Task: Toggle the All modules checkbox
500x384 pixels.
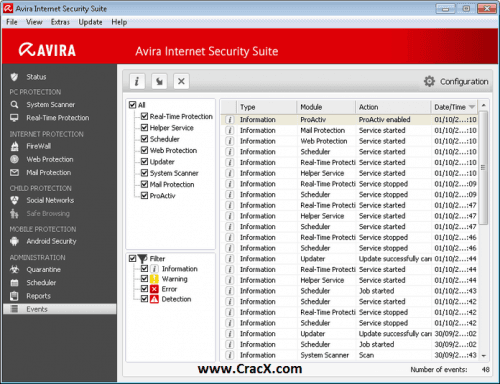Action: click(132, 105)
